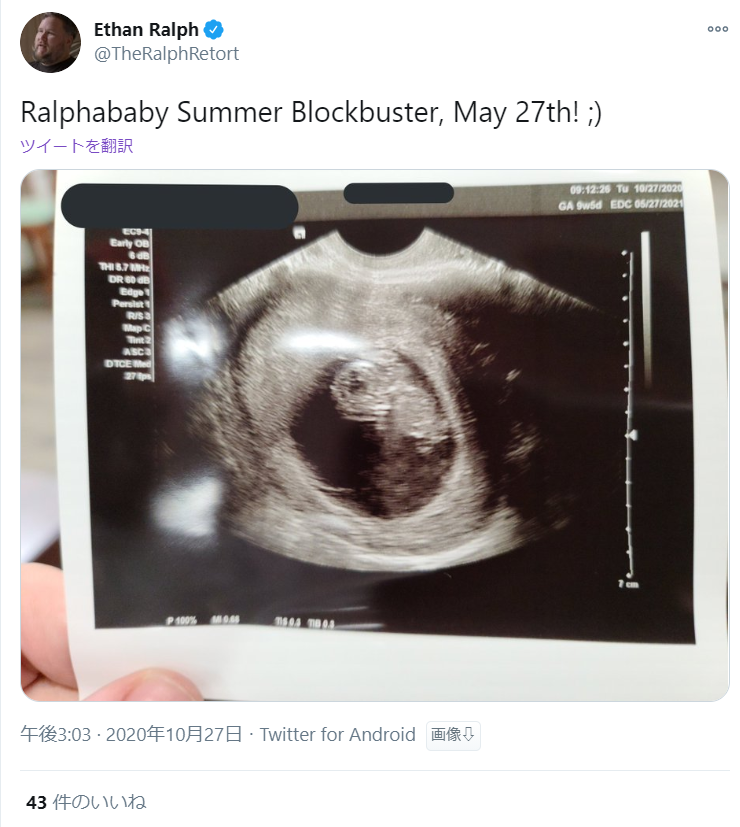Click the EDC 05/27/2021 date on ultrasound
This screenshot has height=827, width=740.
647,204
